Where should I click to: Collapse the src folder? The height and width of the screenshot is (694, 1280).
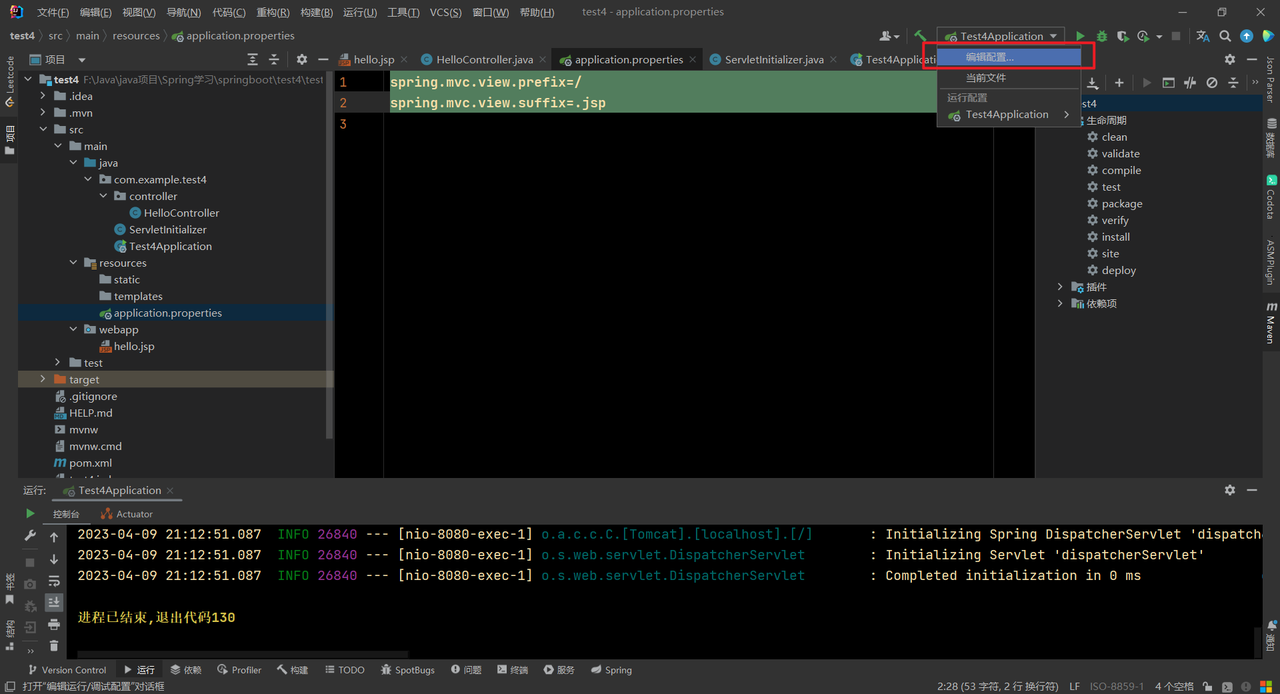tap(44, 130)
